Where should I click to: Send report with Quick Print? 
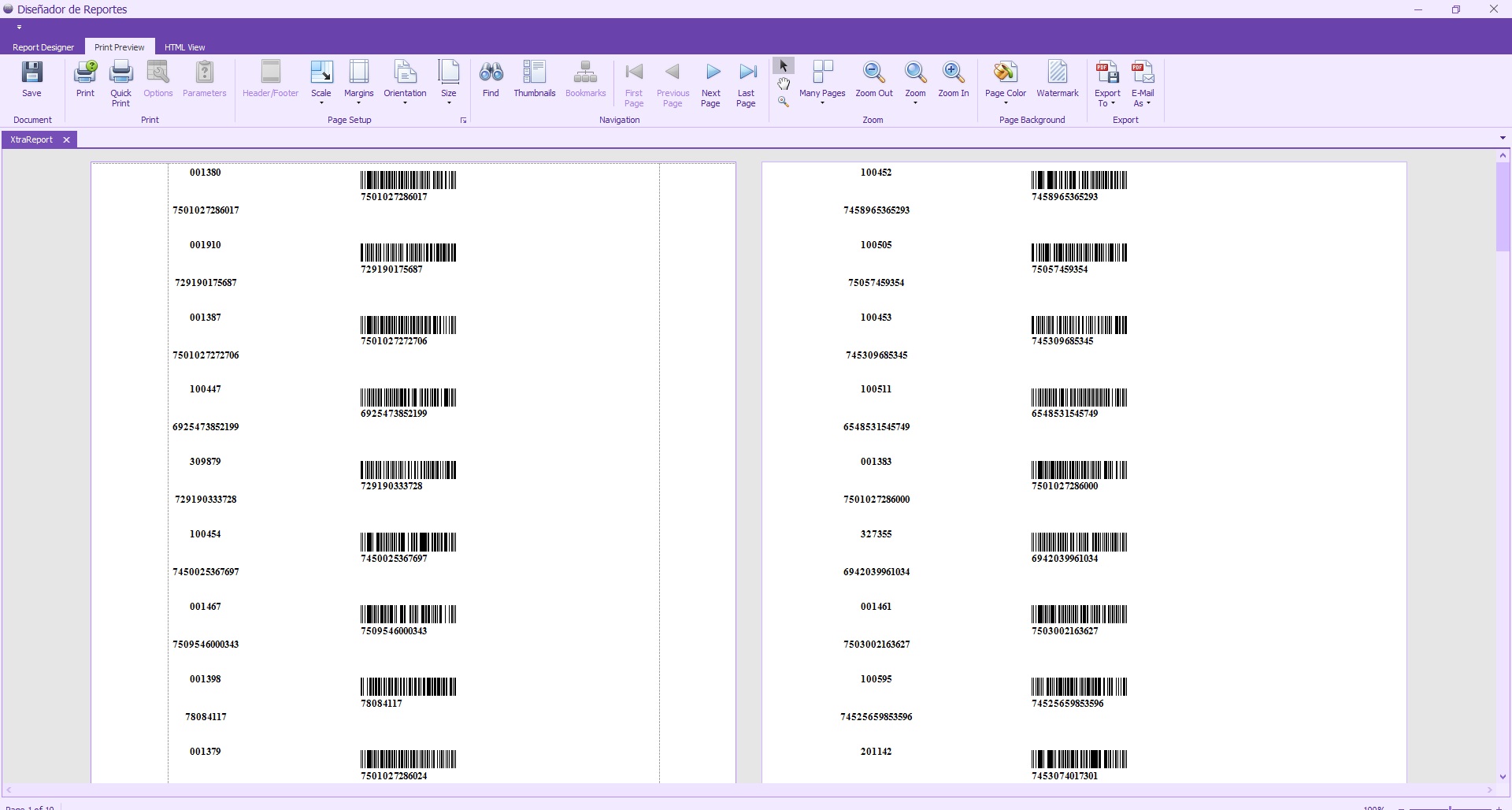coord(120,84)
